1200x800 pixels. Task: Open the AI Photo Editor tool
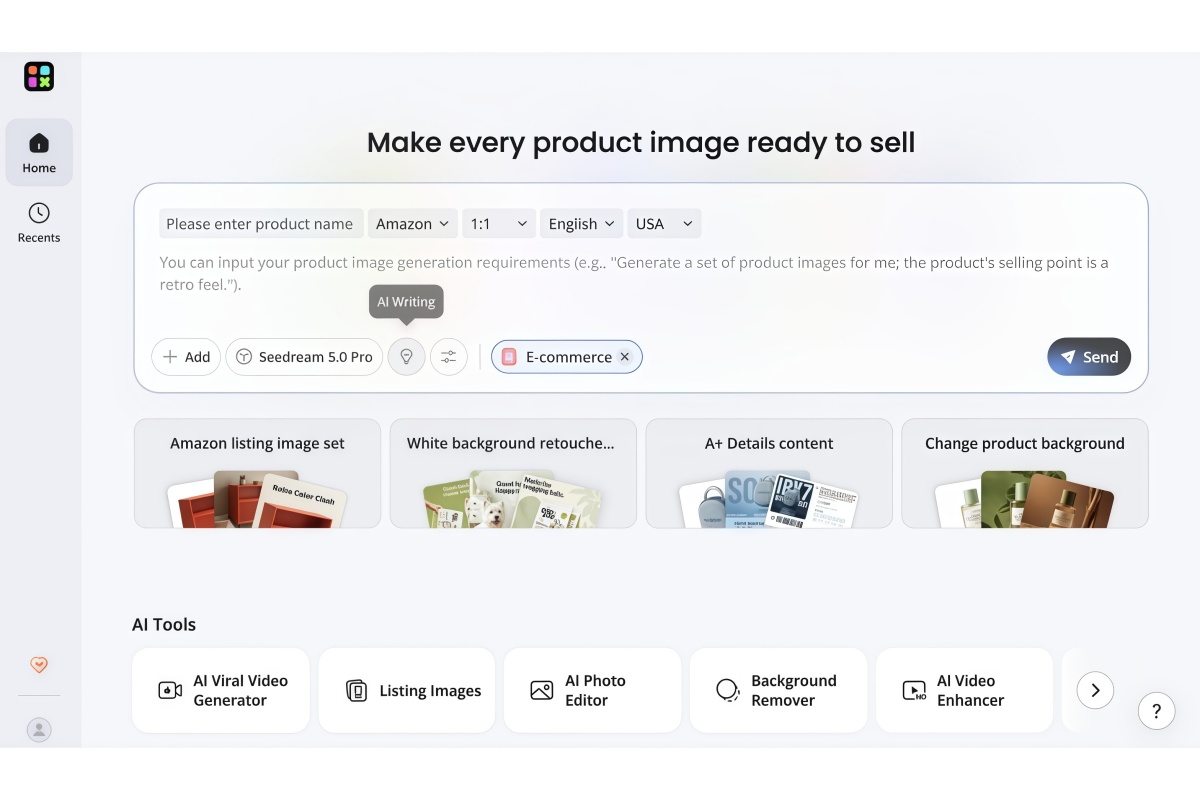click(x=593, y=690)
